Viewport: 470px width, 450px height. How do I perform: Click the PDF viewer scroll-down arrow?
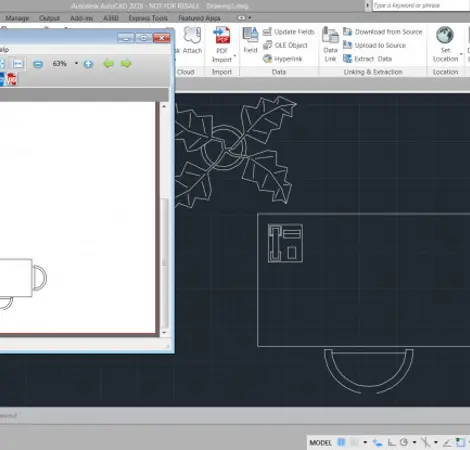164,332
